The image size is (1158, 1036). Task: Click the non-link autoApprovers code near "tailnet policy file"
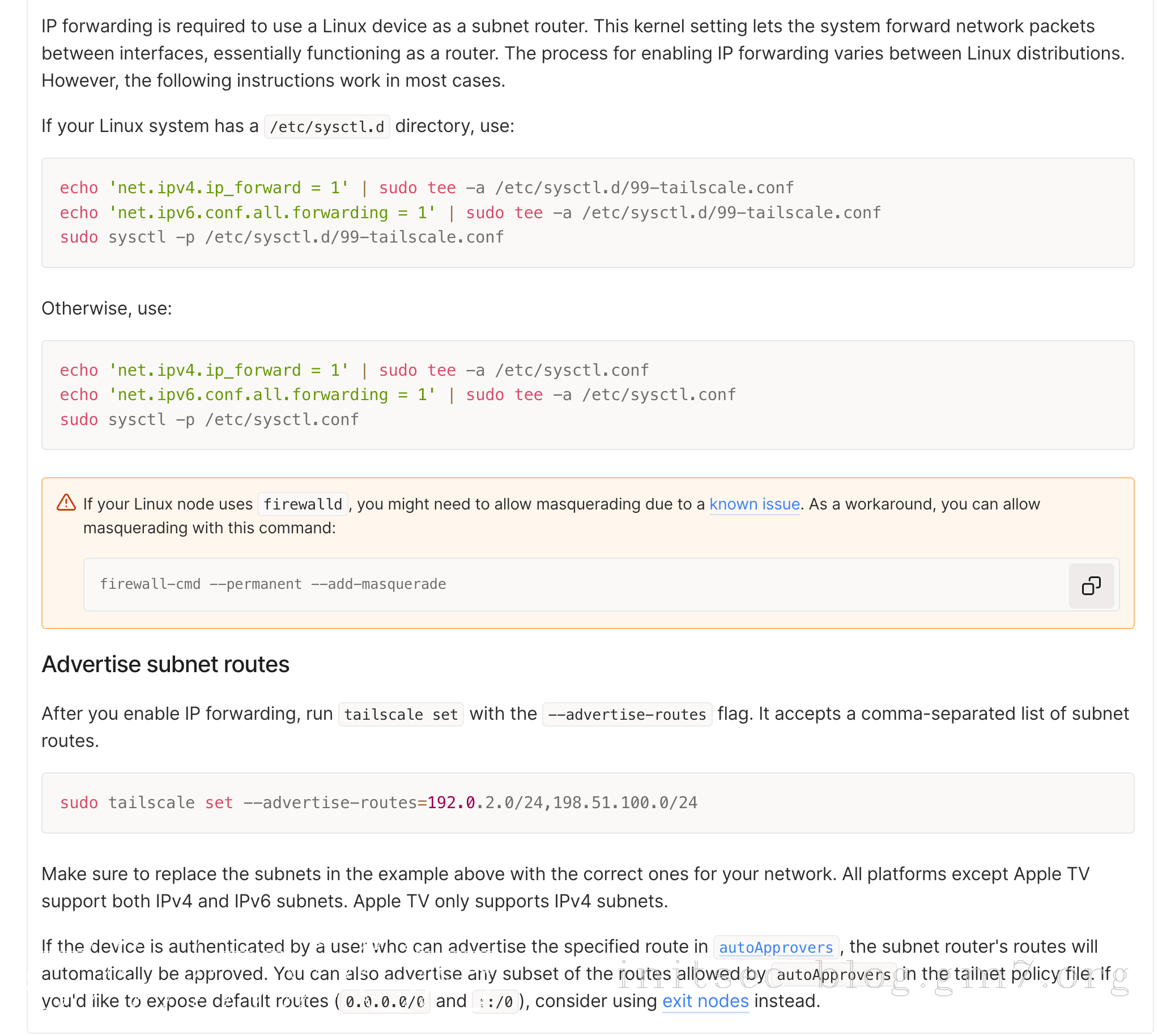[x=833, y=975]
